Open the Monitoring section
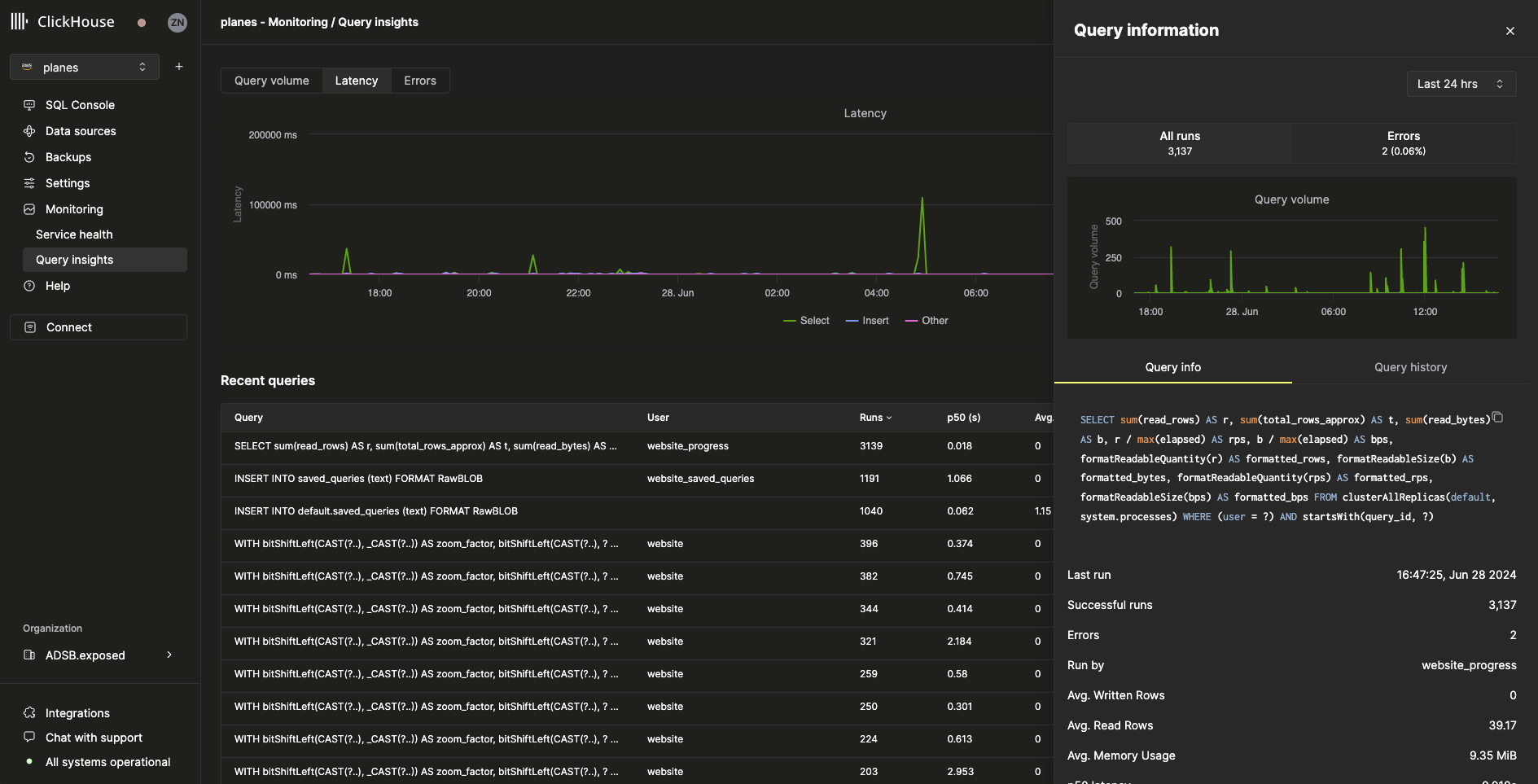This screenshot has width=1538, height=784. point(73,209)
